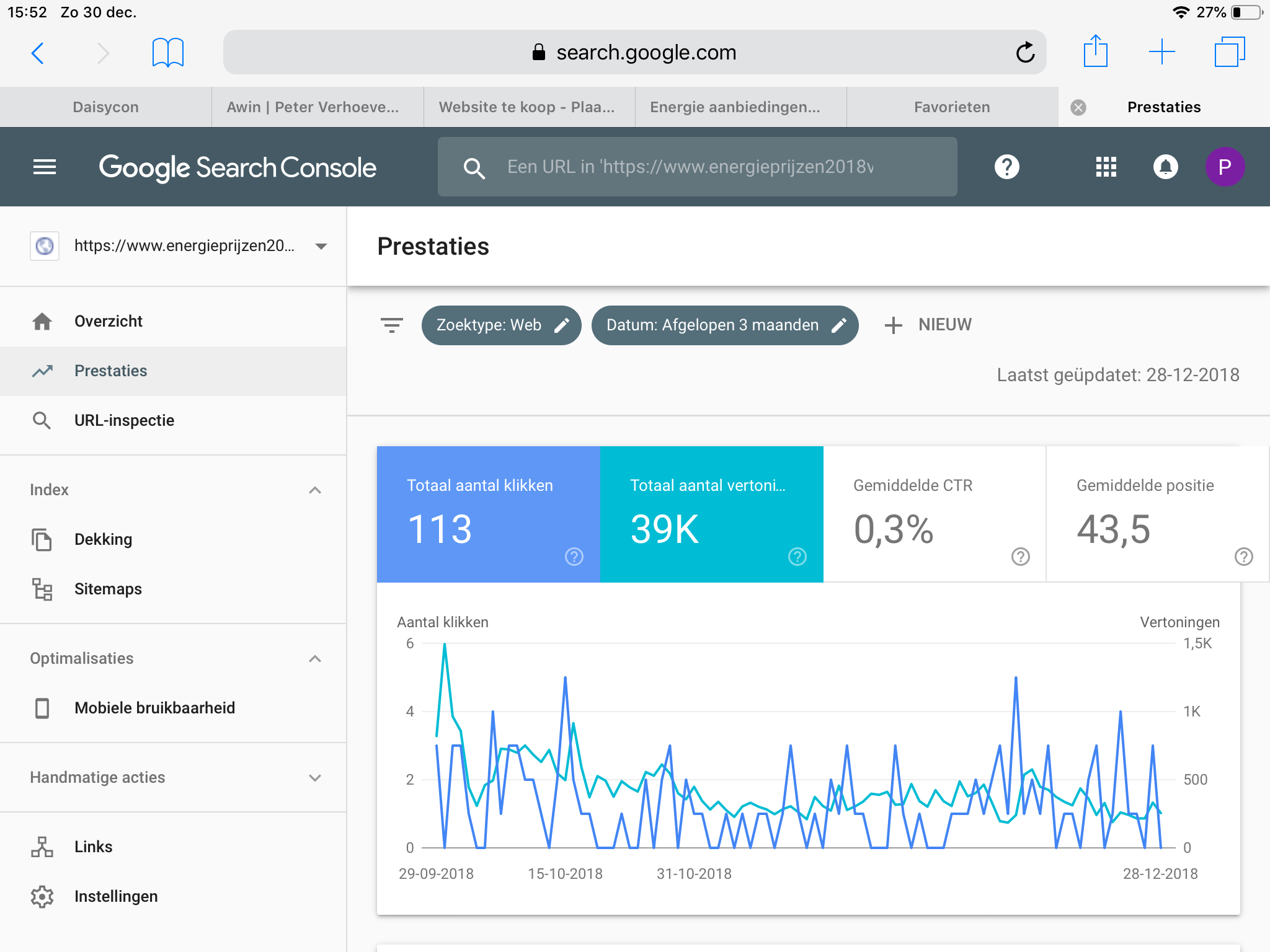Click the filter lines icon
The image size is (1270, 952).
coord(392,325)
